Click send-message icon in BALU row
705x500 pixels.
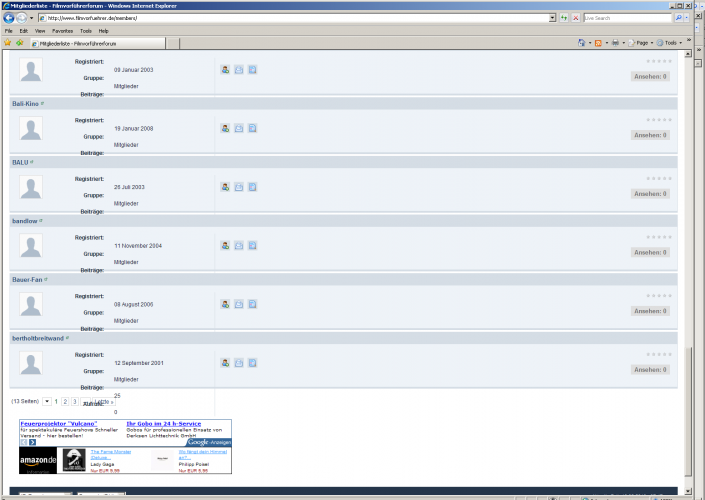pos(239,187)
